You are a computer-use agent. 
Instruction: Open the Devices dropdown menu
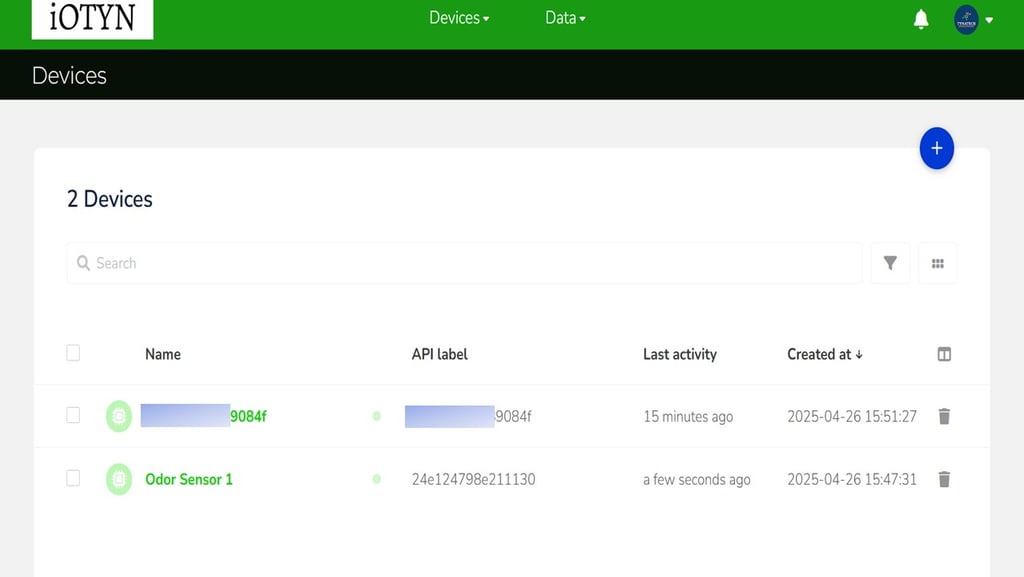458,18
